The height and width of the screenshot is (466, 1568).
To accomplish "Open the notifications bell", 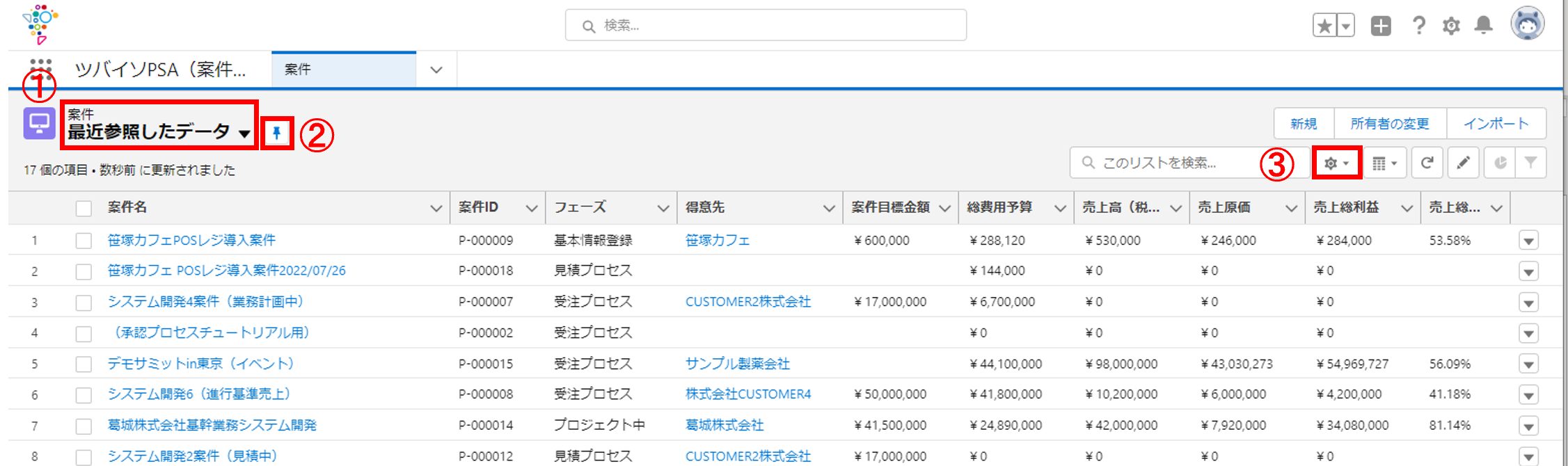I will tap(1484, 26).
